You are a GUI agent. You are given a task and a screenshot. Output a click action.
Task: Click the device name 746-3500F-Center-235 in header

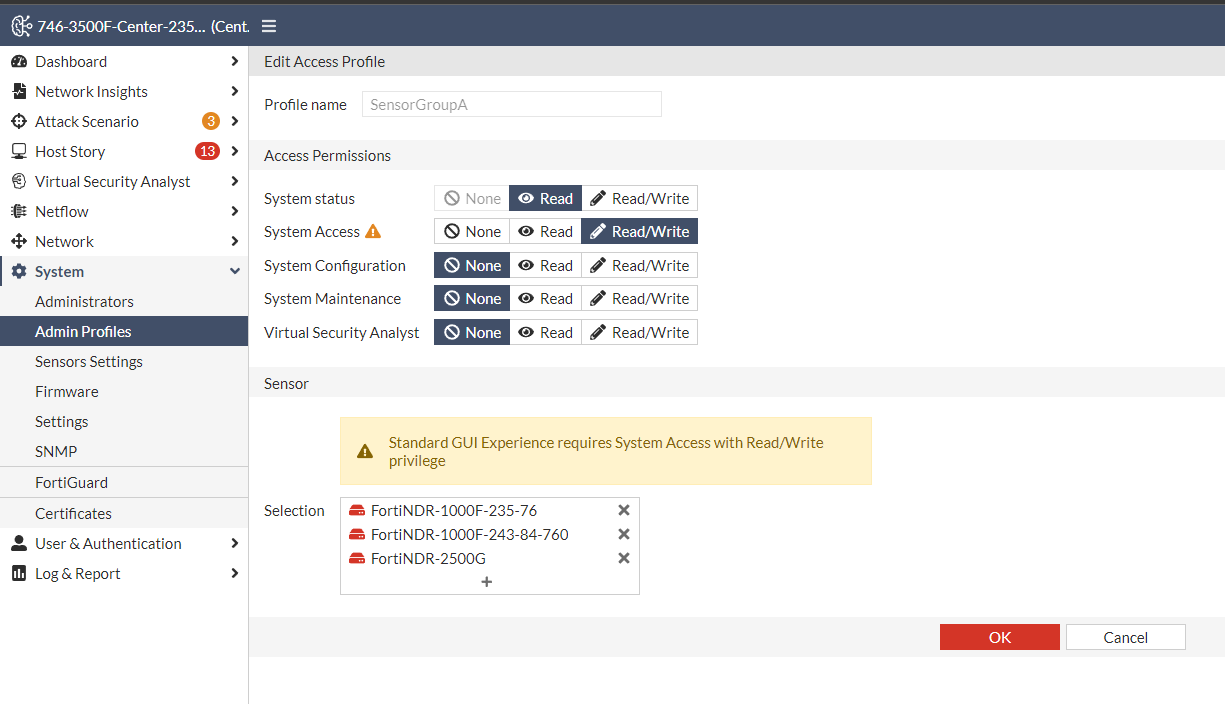(122, 26)
